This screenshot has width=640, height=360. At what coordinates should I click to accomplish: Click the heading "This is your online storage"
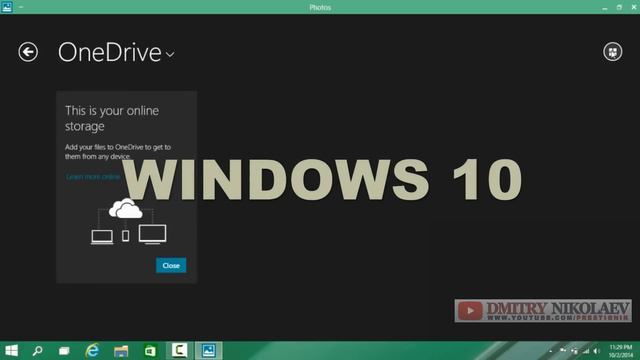(x=112, y=118)
